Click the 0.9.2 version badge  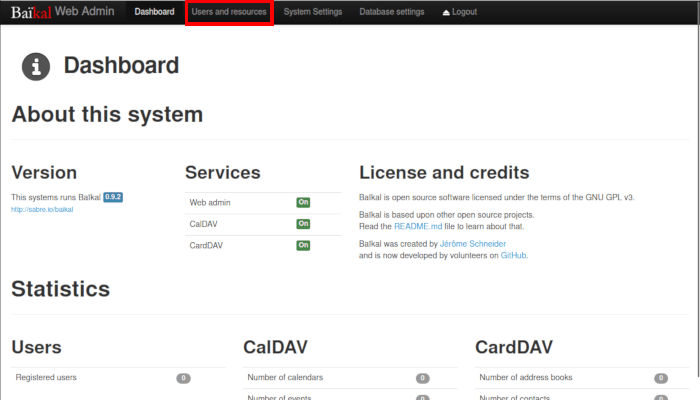(113, 197)
